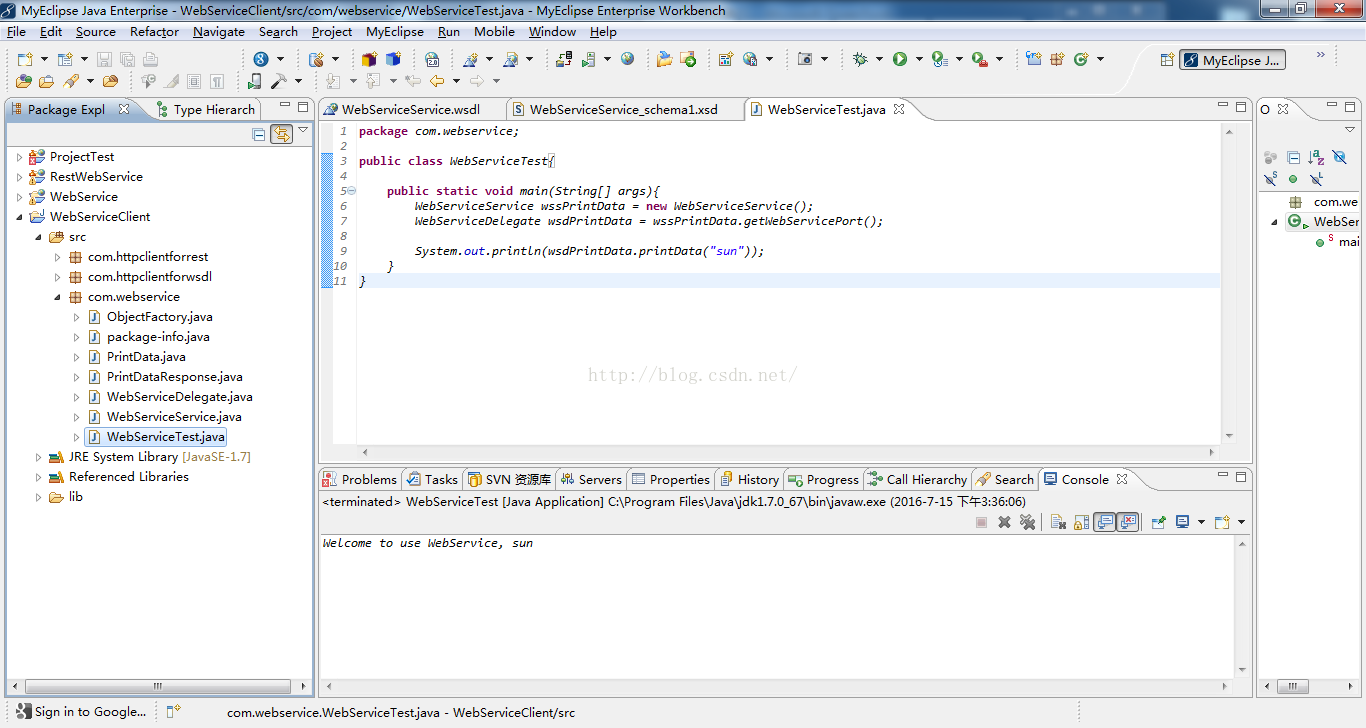The image size is (1366, 728).
Task: Toggle Show Console When Standard Out Changes
Action: (1104, 522)
